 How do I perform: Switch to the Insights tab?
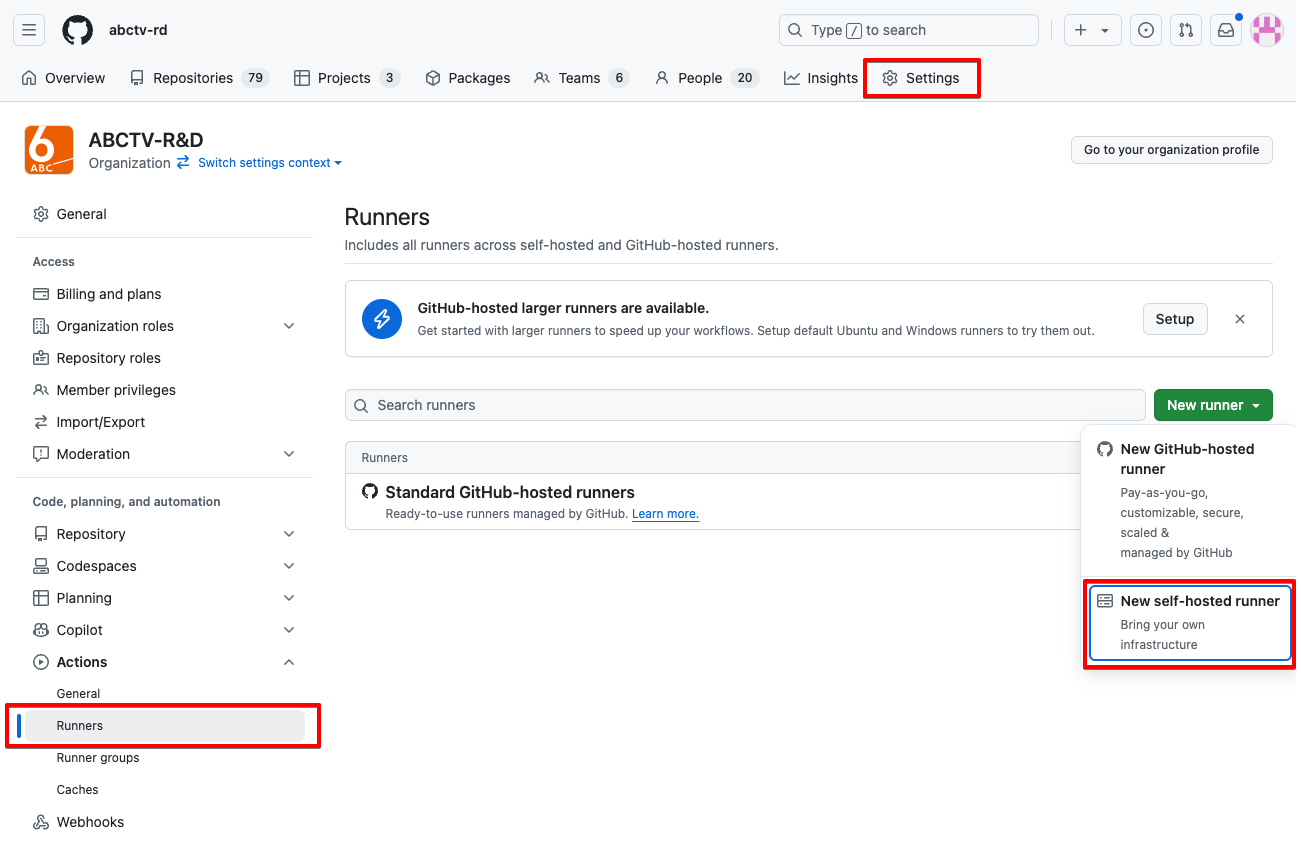pyautogui.click(x=821, y=78)
